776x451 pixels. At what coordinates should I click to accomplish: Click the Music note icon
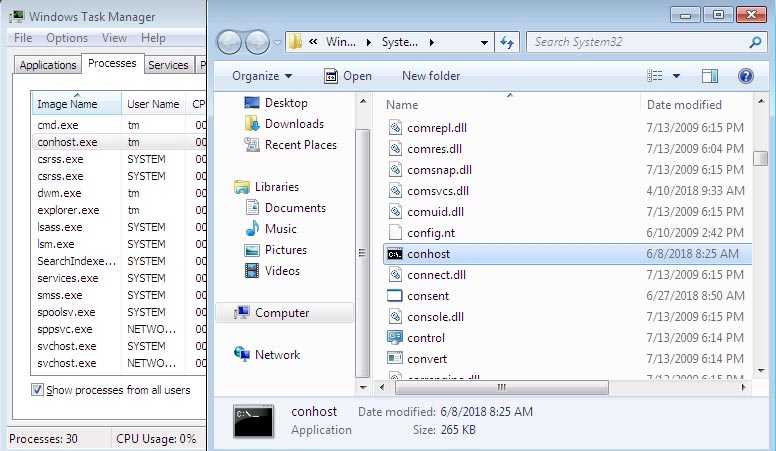[252, 228]
